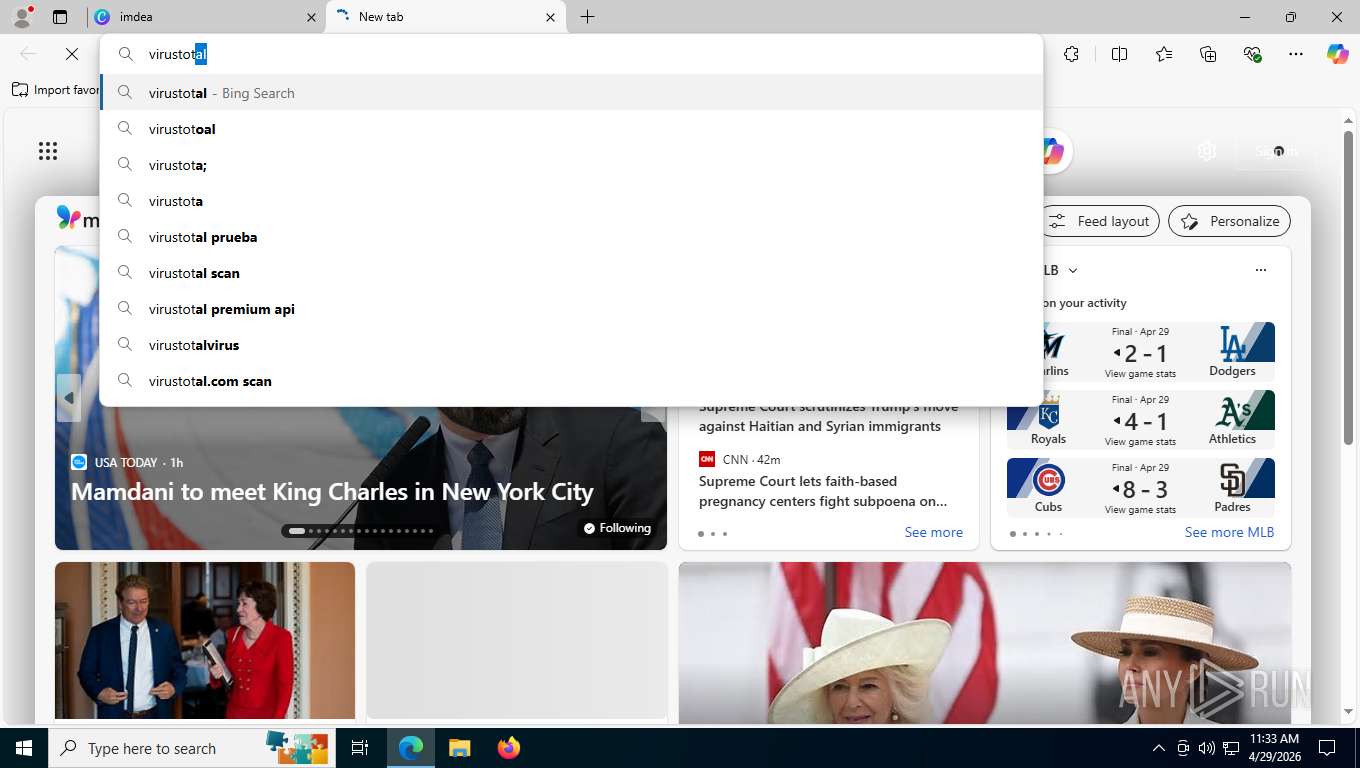This screenshot has width=1360, height=768.
Task: Click the address bar text field
Action: pyautogui.click(x=572, y=54)
